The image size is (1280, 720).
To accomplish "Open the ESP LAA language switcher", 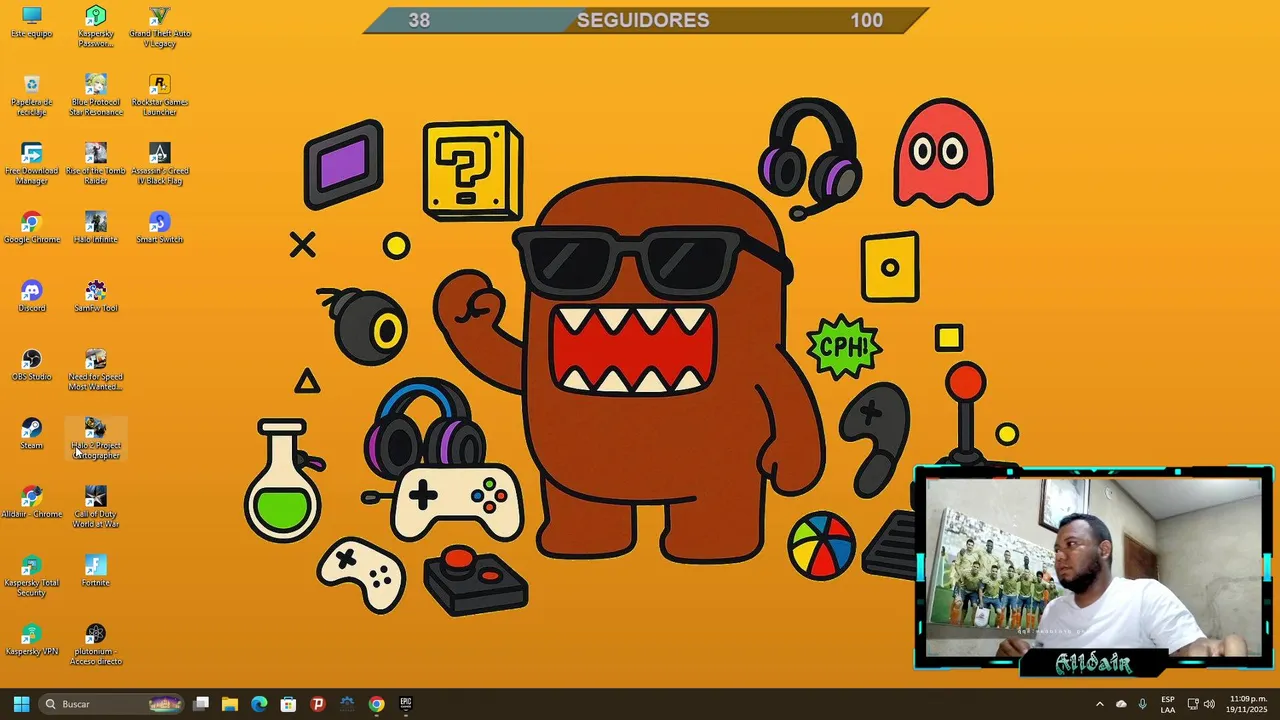I will tap(1168, 704).
